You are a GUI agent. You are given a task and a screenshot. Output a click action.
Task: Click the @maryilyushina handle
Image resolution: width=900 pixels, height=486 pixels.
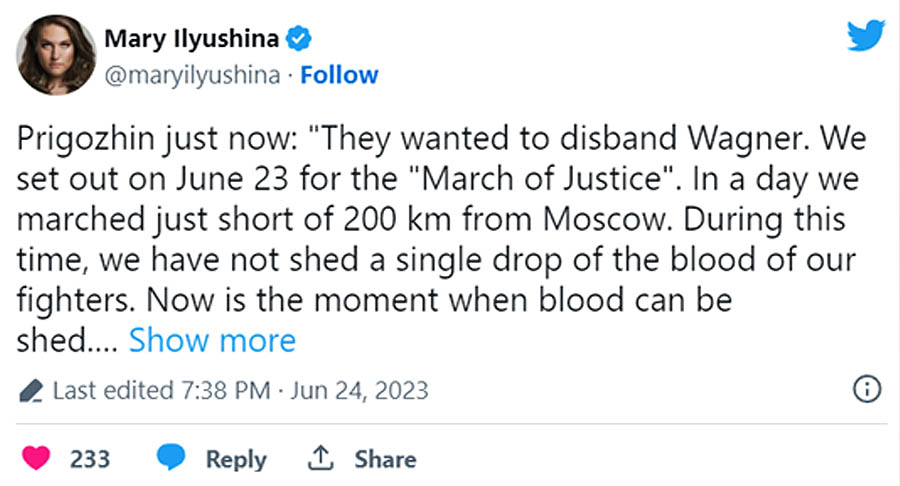point(191,75)
